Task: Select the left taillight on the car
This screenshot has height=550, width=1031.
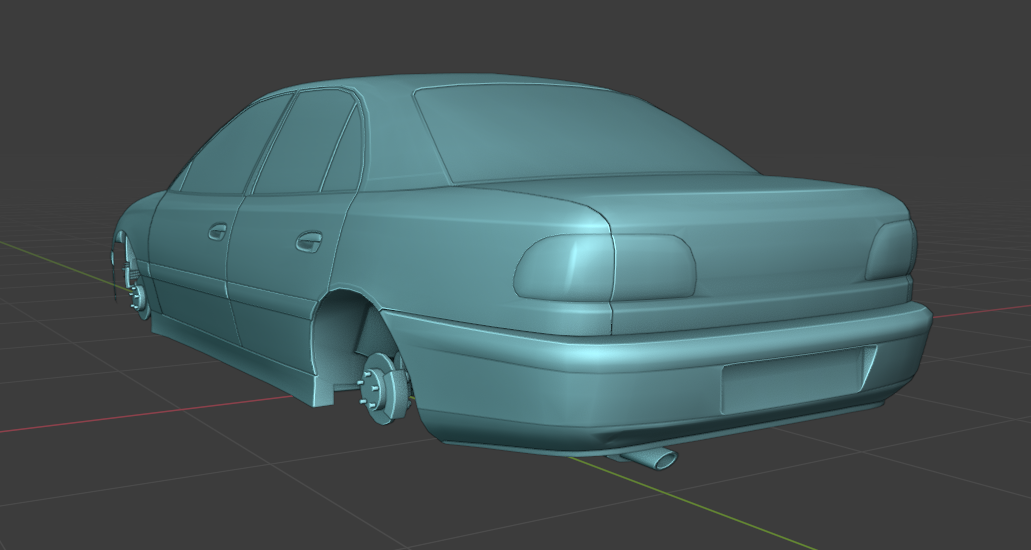Action: [x=605, y=267]
